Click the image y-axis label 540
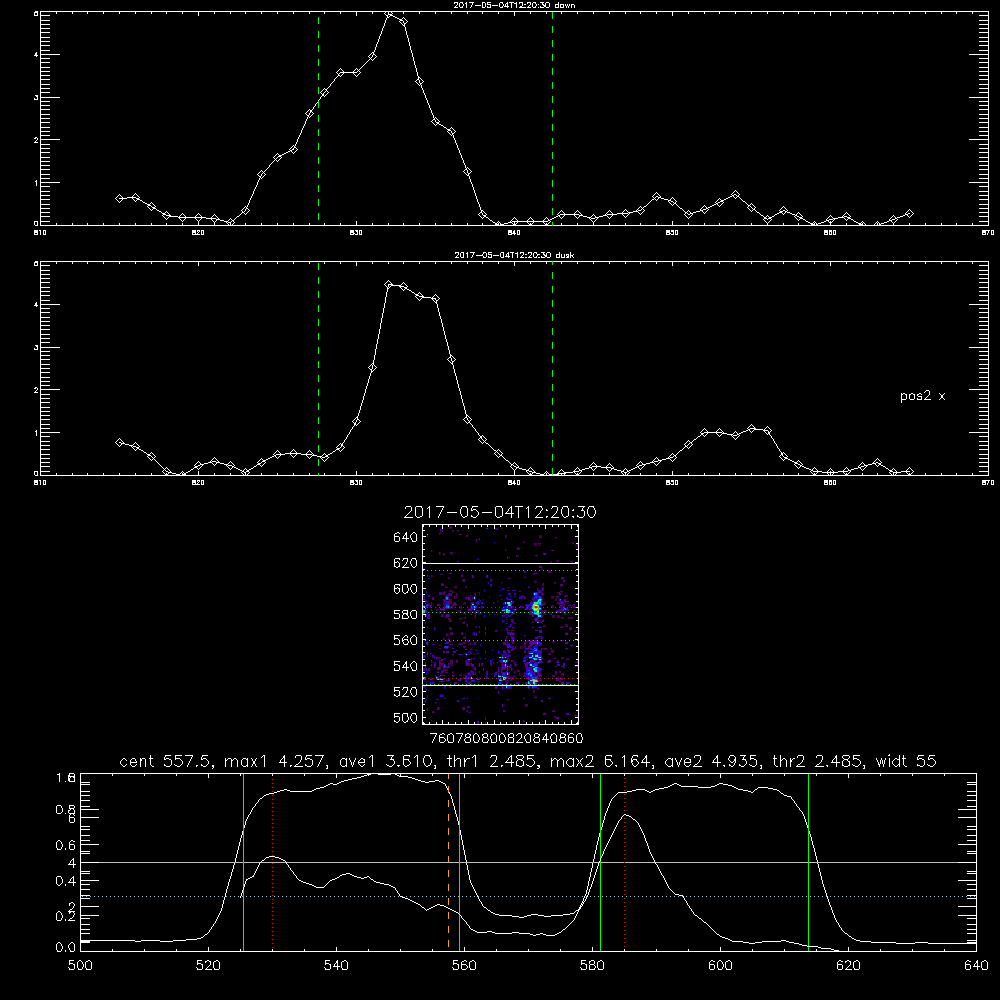The image size is (1000, 1000). [406, 666]
